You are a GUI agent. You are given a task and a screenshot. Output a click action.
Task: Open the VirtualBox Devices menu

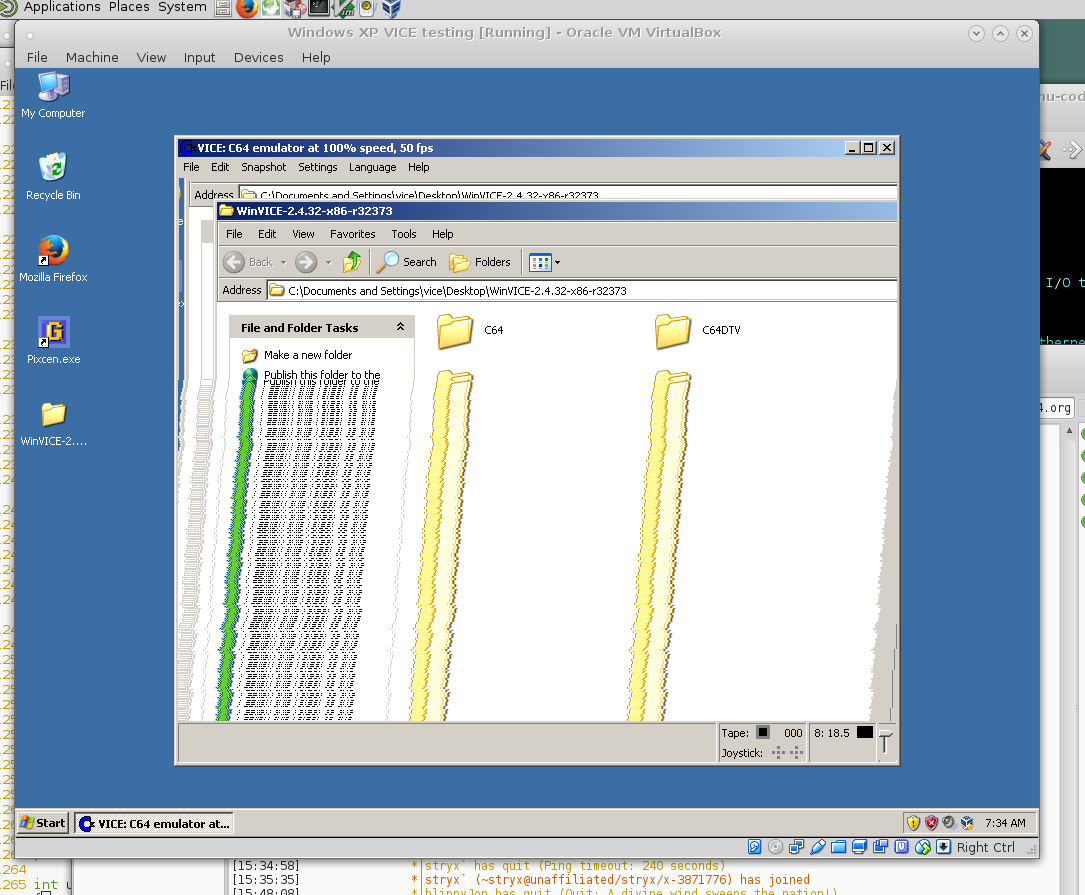tap(258, 57)
